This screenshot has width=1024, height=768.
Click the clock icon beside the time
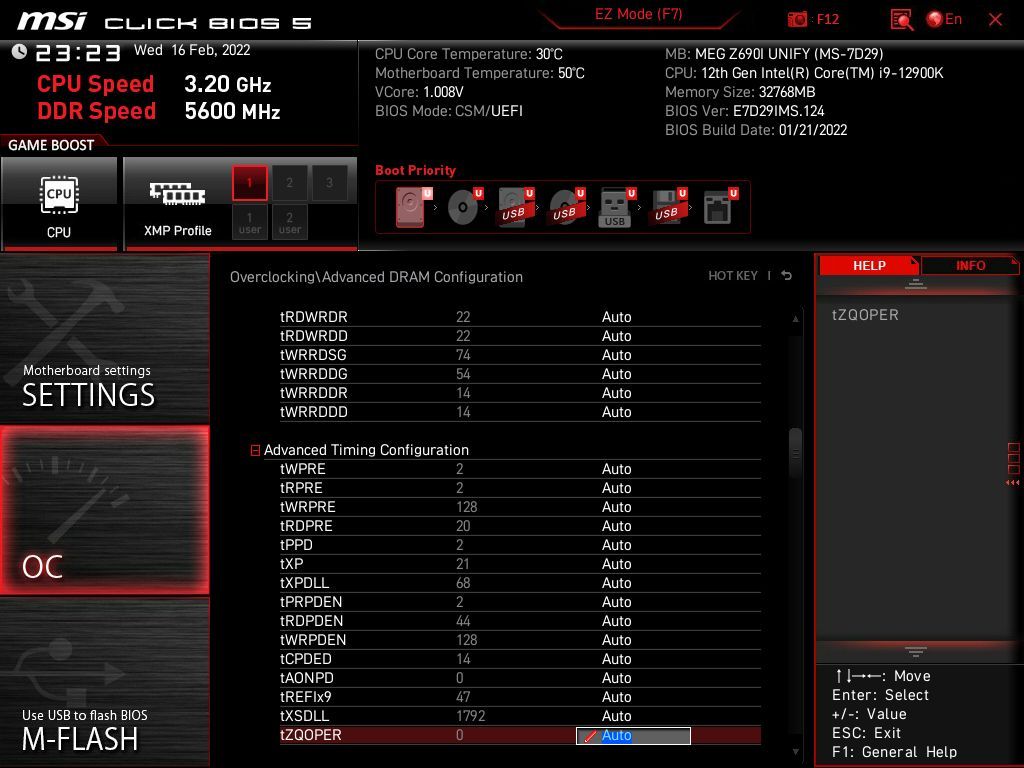19,52
